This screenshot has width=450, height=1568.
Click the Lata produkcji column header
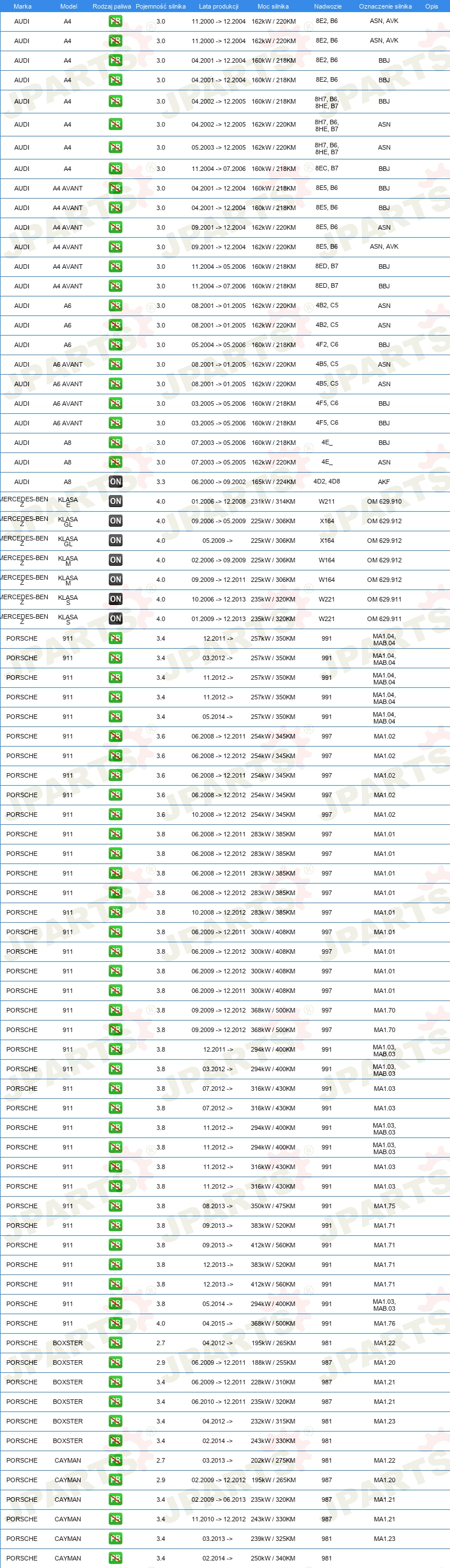coord(218,6)
